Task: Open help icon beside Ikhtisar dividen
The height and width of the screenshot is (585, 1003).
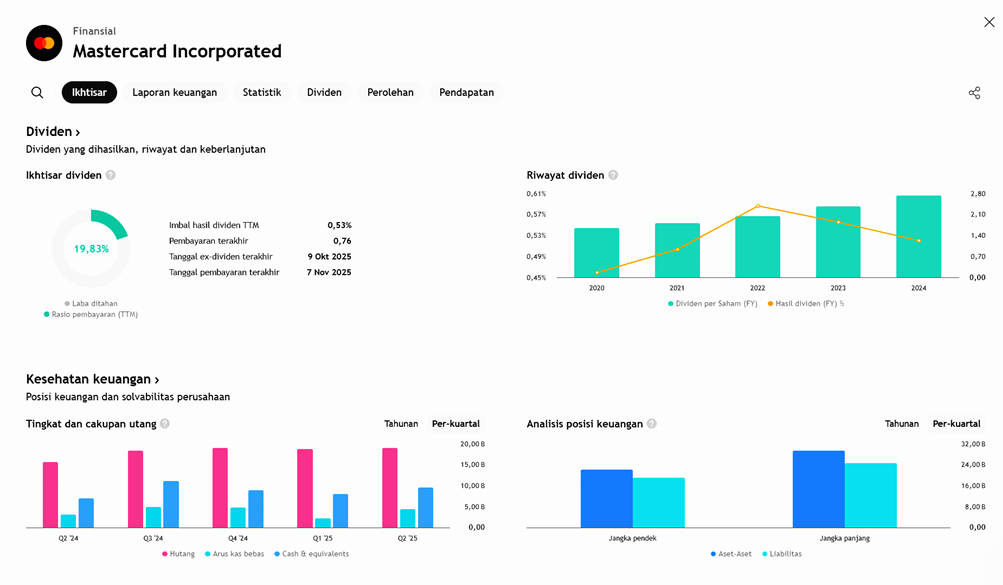Action: coord(111,175)
